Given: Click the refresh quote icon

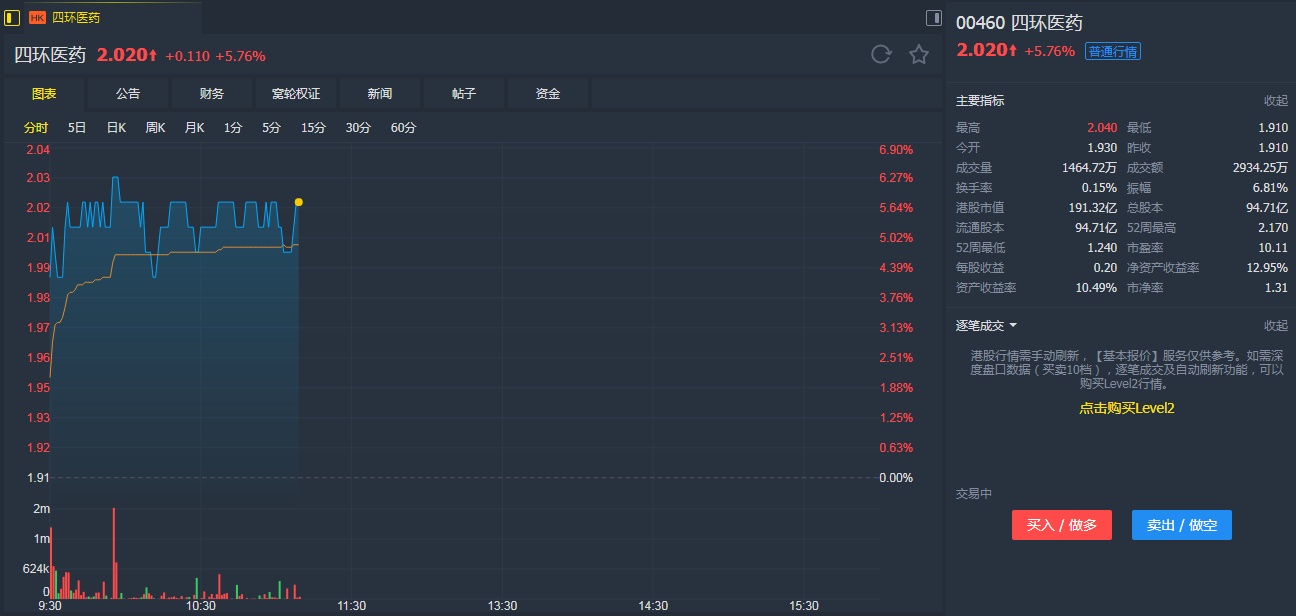Looking at the screenshot, I should point(880,55).
